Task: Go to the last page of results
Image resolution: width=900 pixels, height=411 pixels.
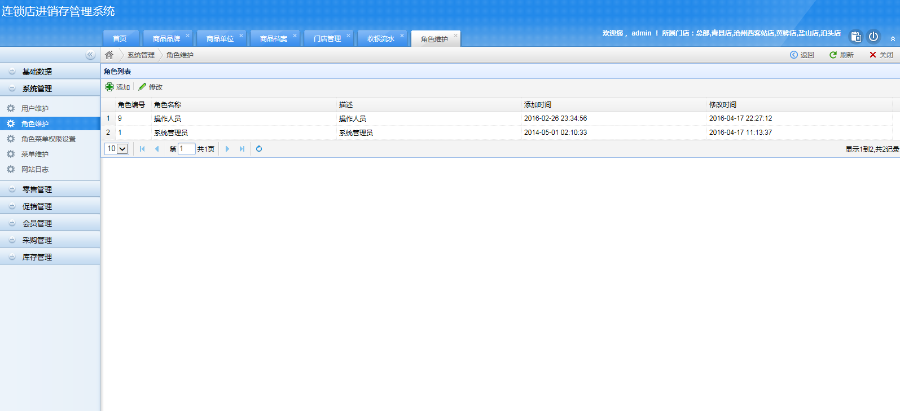Action: (x=242, y=148)
